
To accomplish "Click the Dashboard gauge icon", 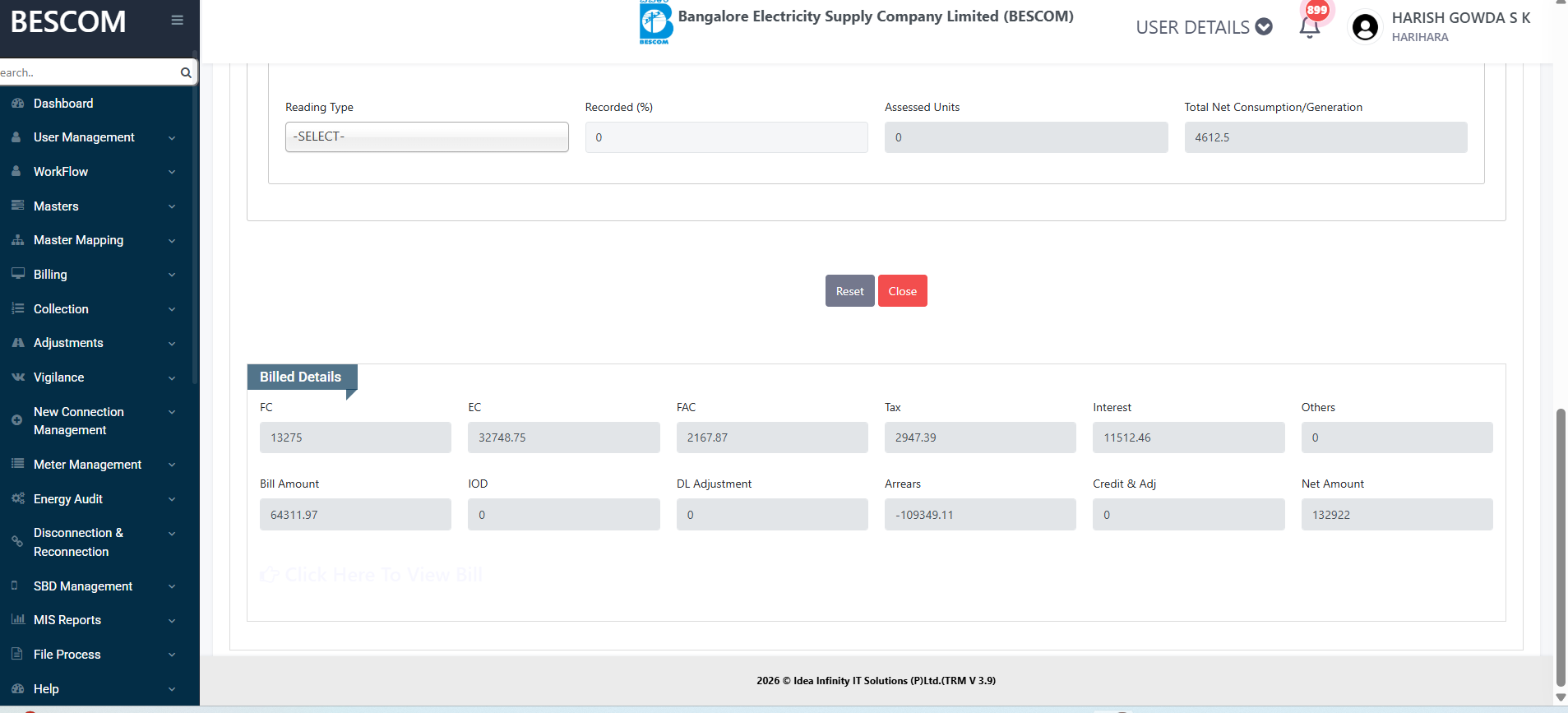I will (17, 104).
